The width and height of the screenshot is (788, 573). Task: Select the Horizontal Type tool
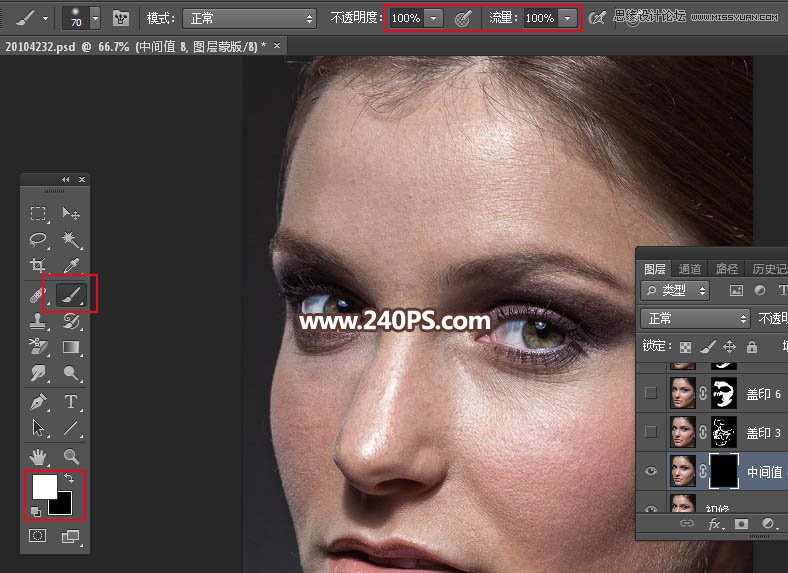[71, 402]
